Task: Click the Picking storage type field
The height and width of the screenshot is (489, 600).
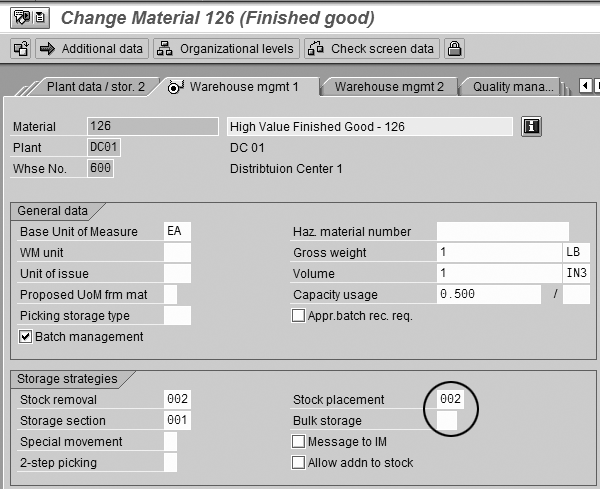Action: pyautogui.click(x=177, y=316)
